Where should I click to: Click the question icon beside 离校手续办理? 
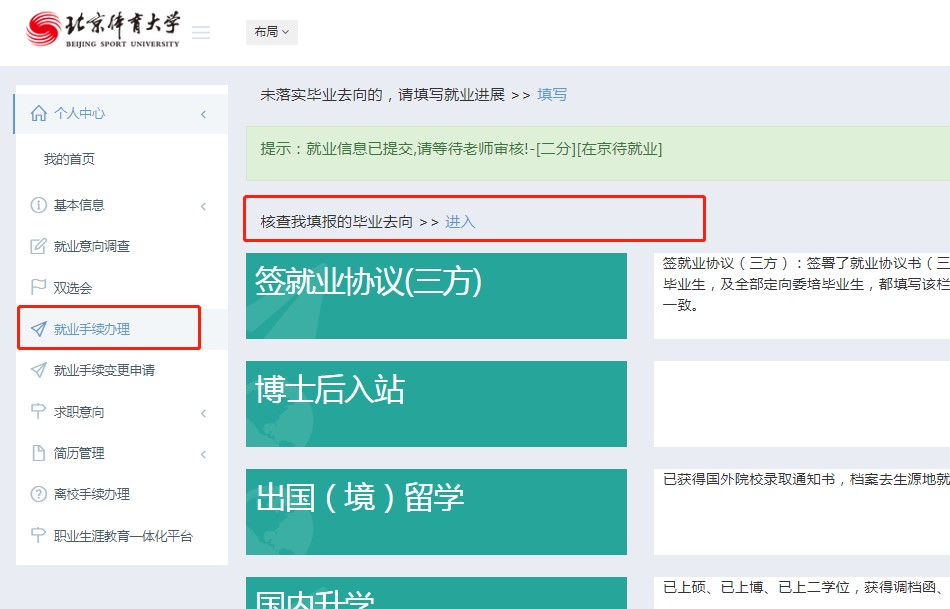(39, 494)
